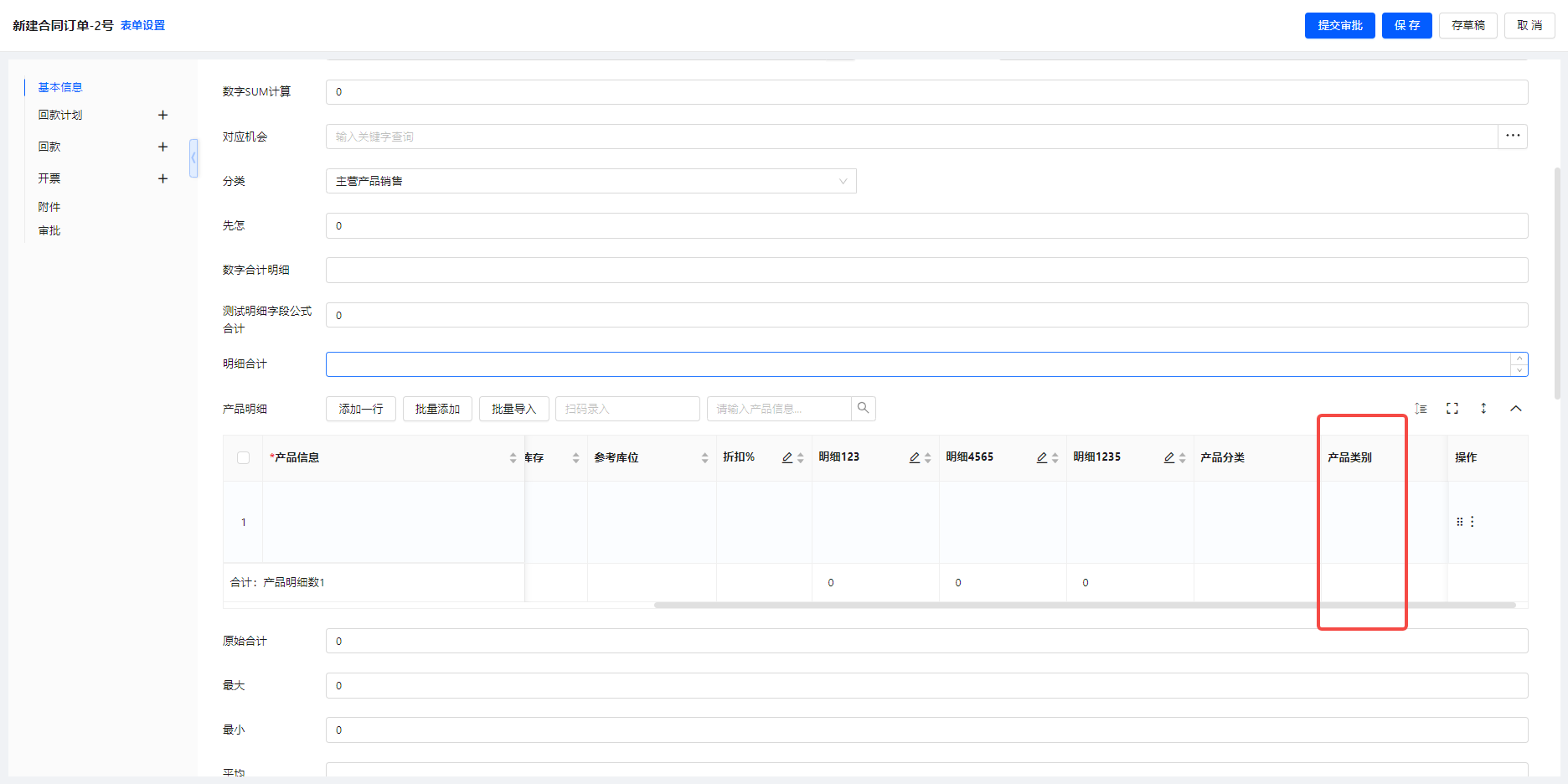
Task: Tick the select-all checkbox in product table
Action: (x=243, y=458)
